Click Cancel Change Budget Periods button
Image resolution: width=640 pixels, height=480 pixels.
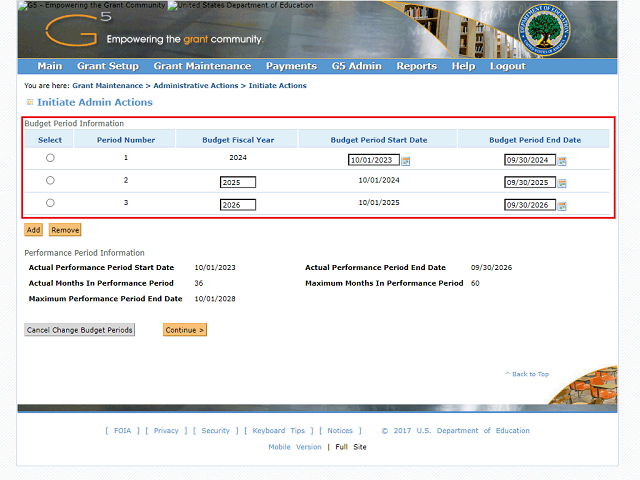[x=80, y=330]
